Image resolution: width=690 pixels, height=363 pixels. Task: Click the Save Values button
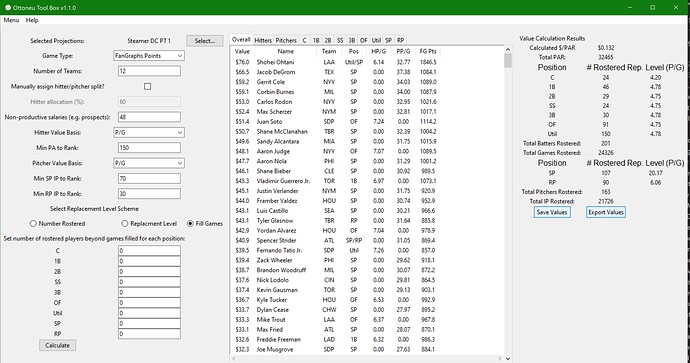552,212
